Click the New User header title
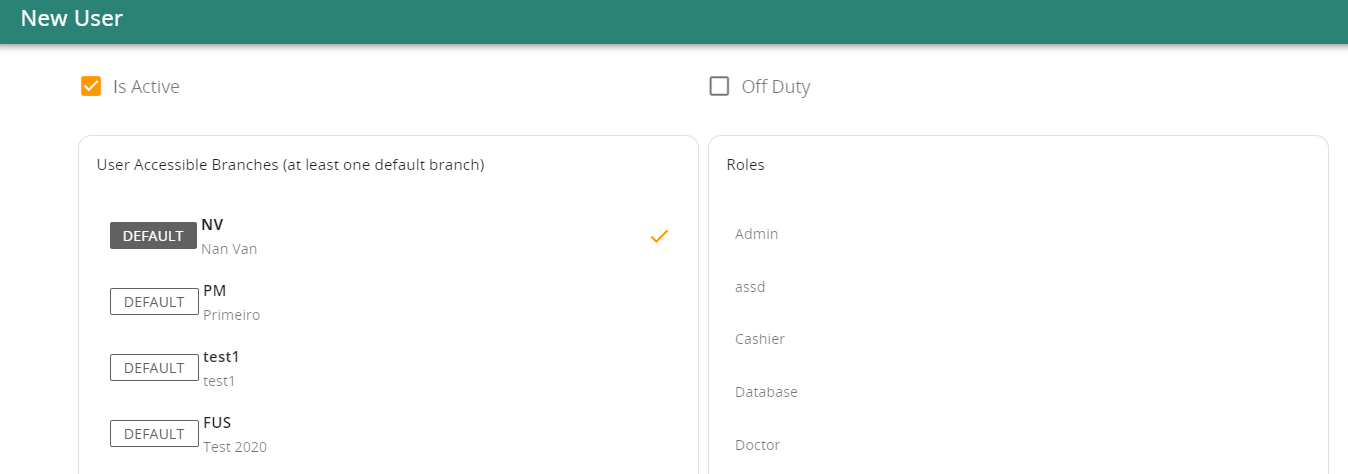The image size is (1348, 474). coord(72,18)
